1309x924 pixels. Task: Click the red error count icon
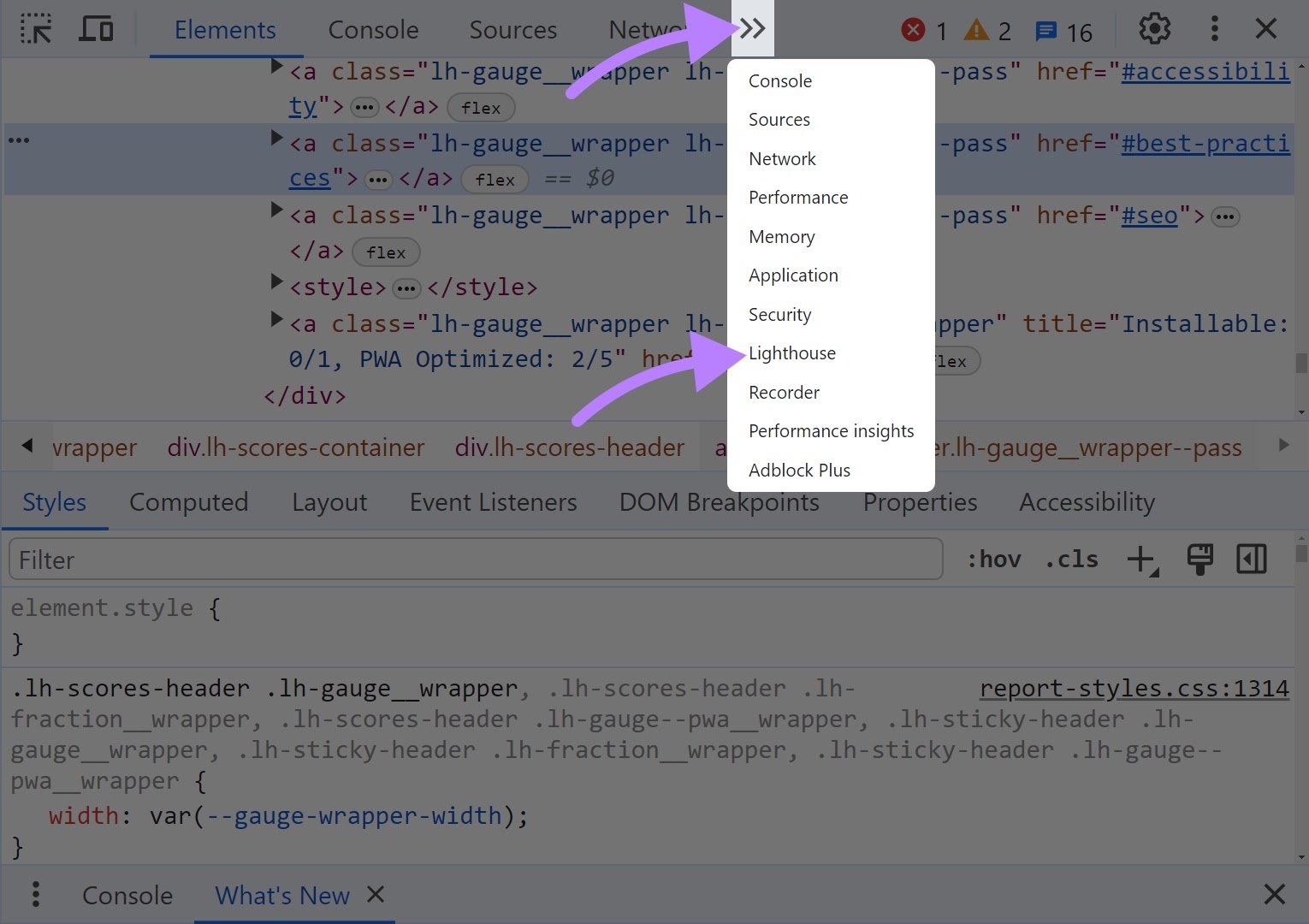(x=914, y=31)
